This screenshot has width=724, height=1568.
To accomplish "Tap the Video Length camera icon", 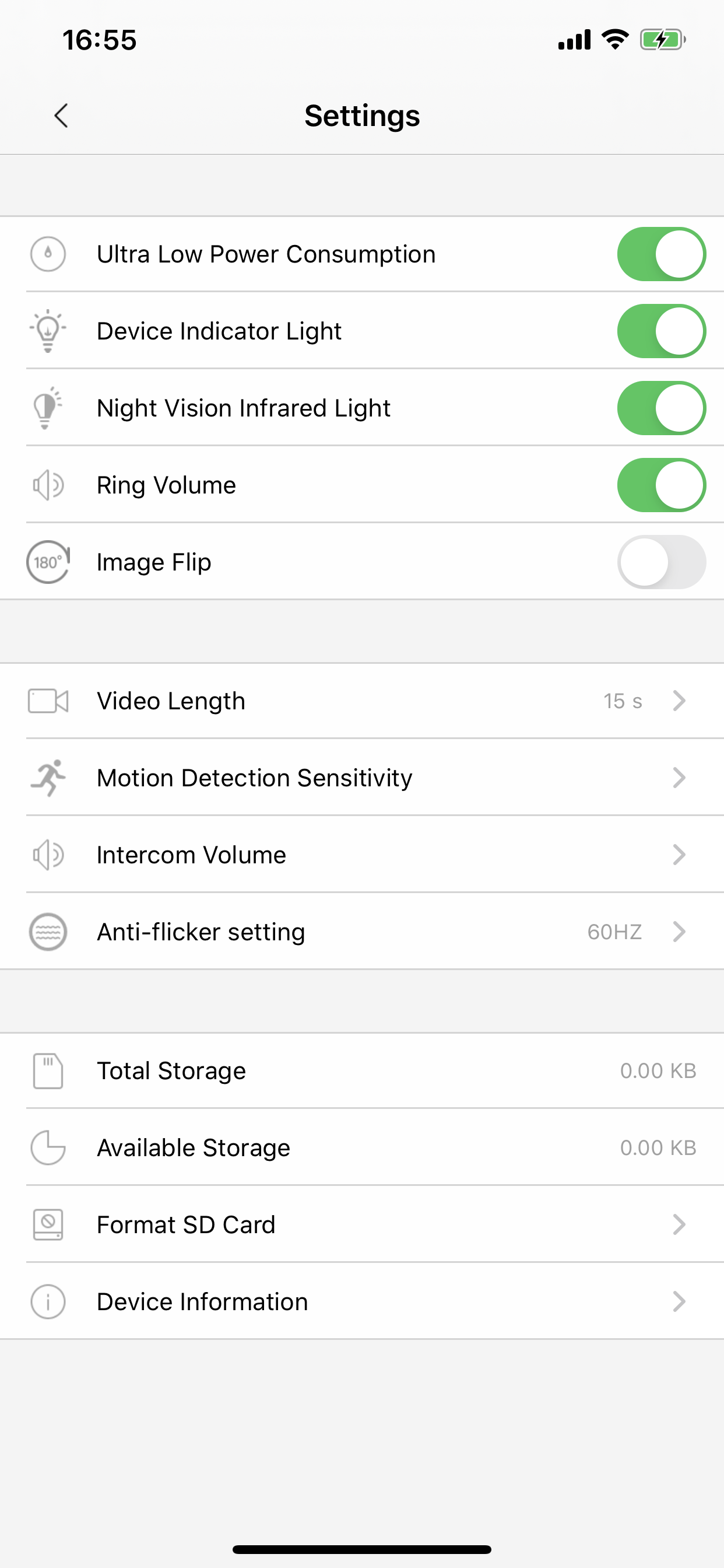I will pyautogui.click(x=48, y=701).
